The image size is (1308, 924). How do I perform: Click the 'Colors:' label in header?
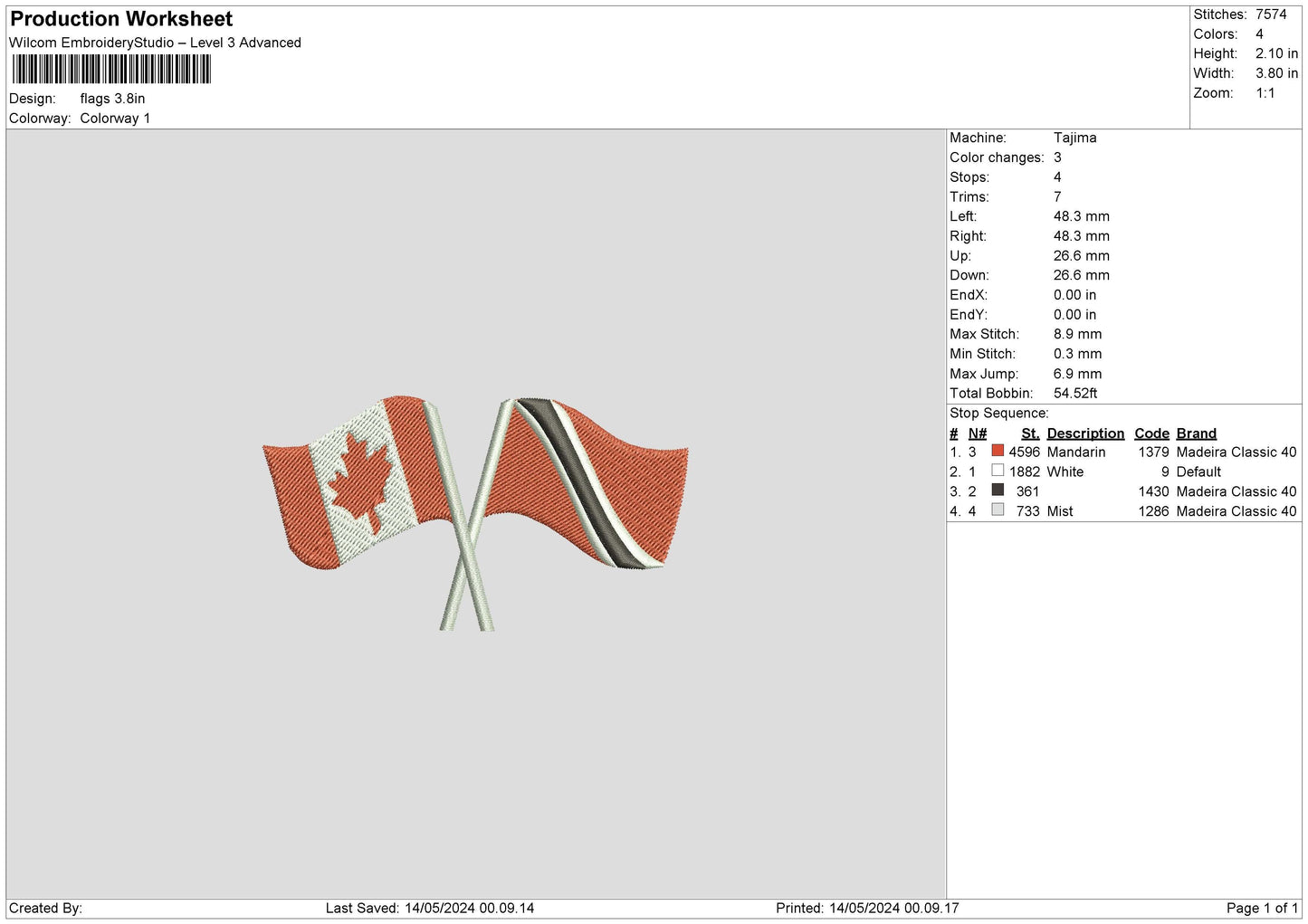(x=1215, y=34)
